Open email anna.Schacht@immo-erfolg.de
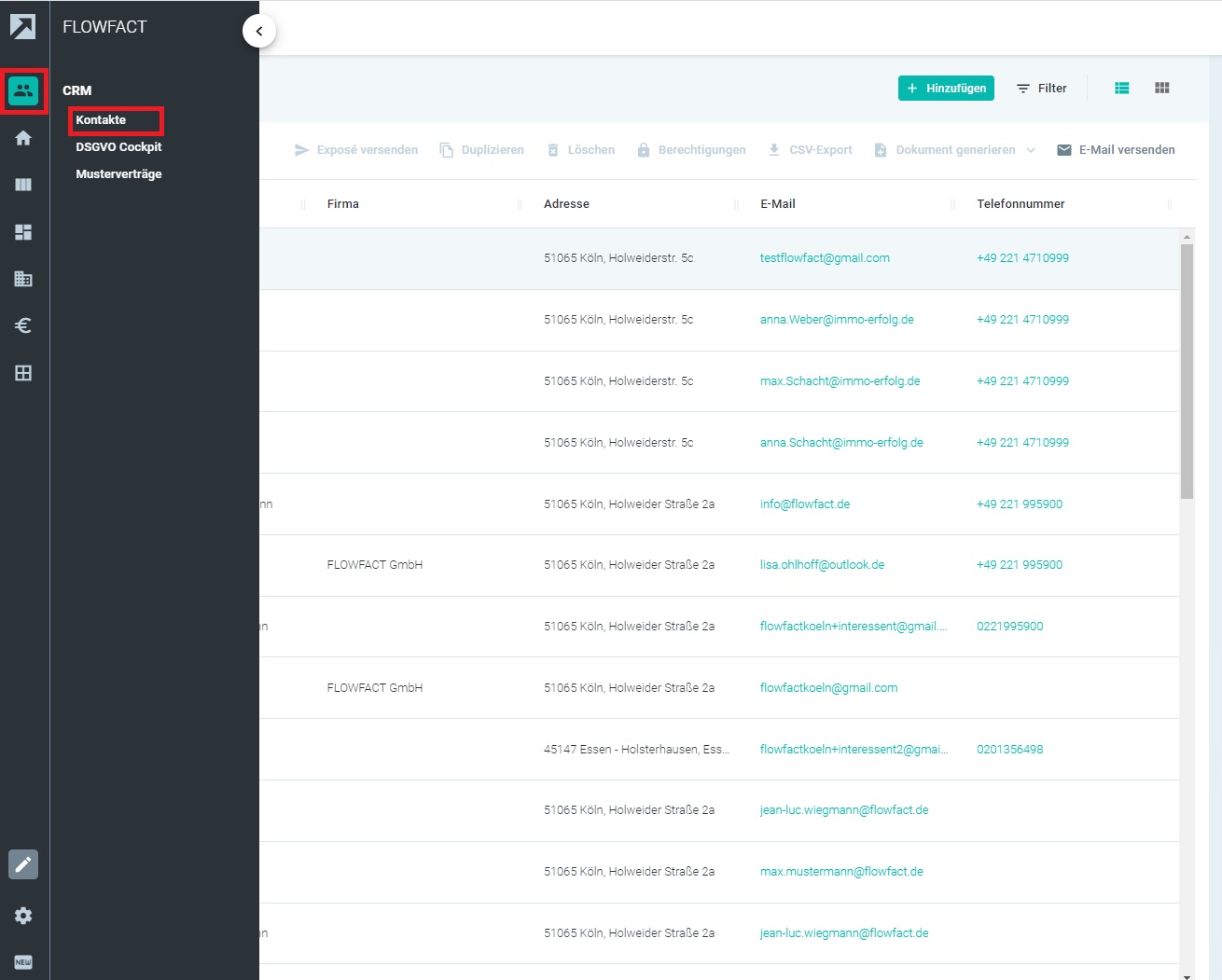This screenshot has width=1222, height=980. pyautogui.click(x=841, y=442)
